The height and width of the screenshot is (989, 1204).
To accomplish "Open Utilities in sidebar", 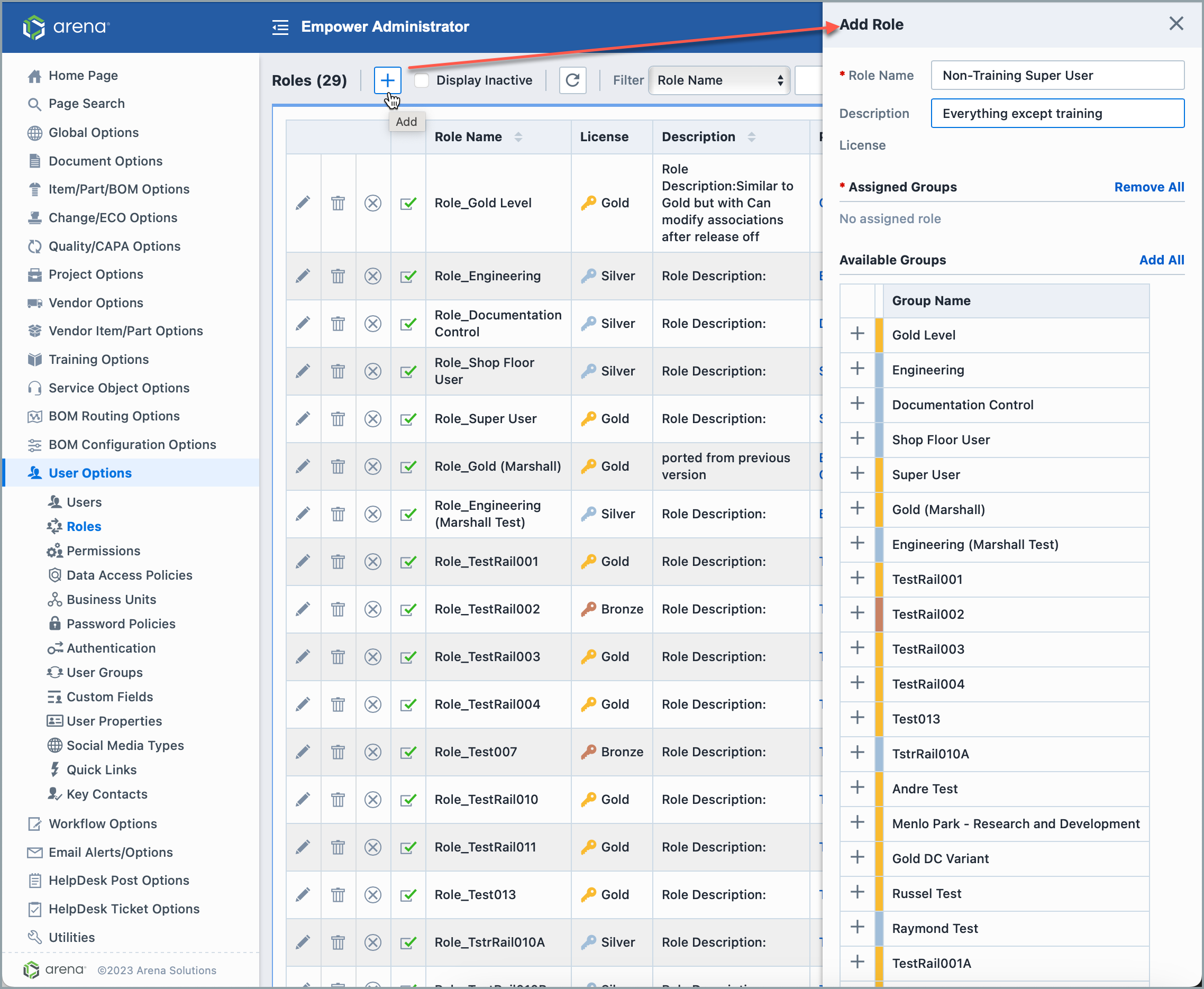I will point(72,937).
